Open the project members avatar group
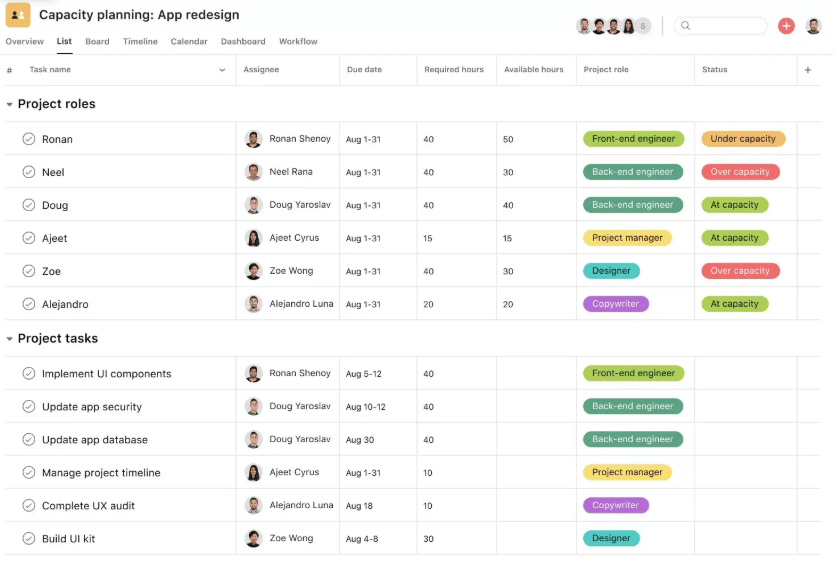 pyautogui.click(x=613, y=26)
